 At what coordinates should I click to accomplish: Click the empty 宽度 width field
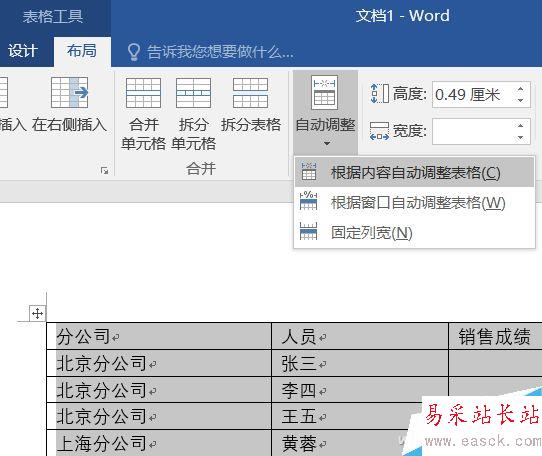[x=481, y=131]
